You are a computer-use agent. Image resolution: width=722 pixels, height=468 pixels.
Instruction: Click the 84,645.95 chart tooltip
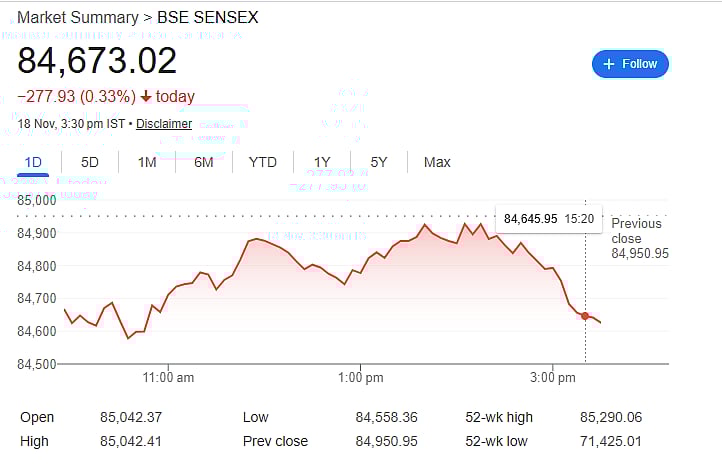tap(549, 218)
